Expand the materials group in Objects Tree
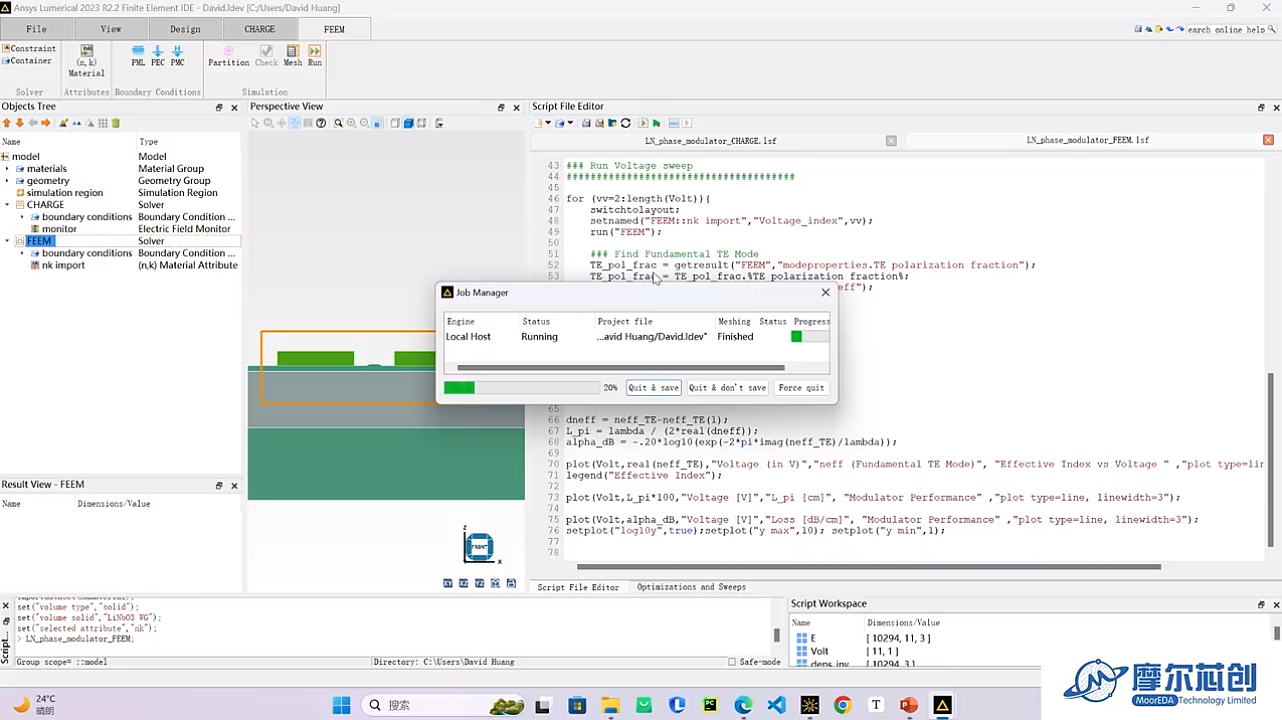 coord(7,169)
